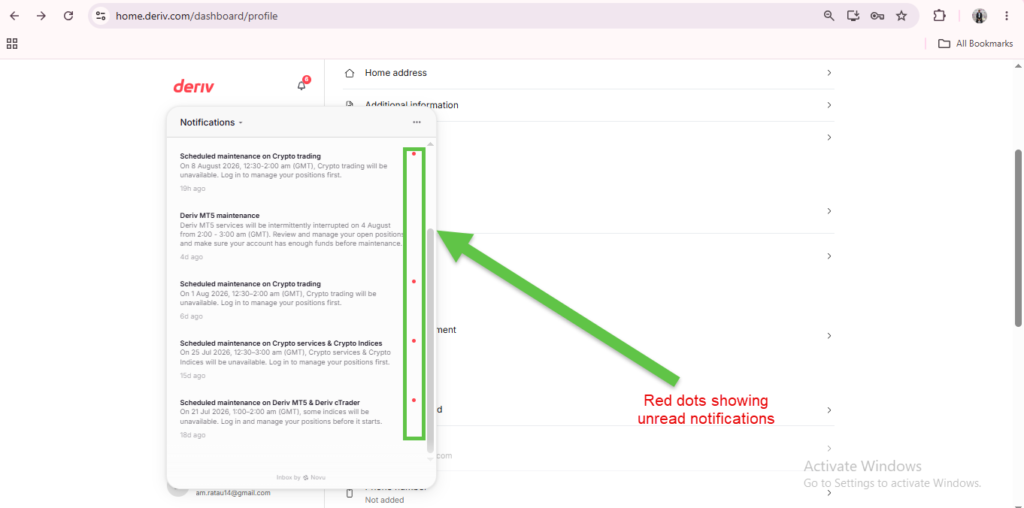Image resolution: width=1024 pixels, height=508 pixels.
Task: Open the apps grid icon in bookmarks bar
Action: [x=12, y=44]
